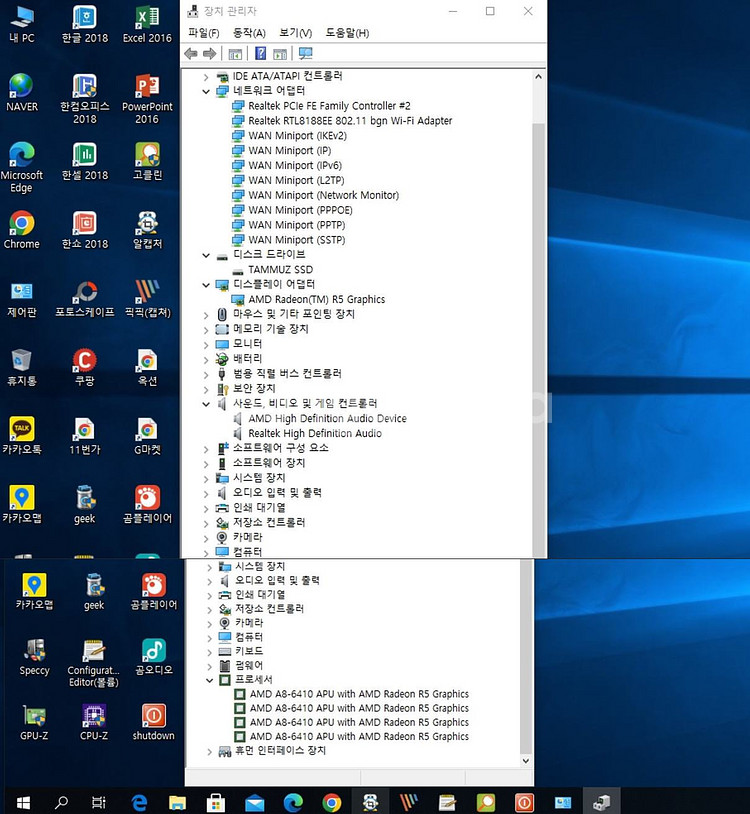750x814 pixels.
Task: Expand 마우스 및 기타 포인팅 장치 node
Action: pyautogui.click(x=206, y=315)
